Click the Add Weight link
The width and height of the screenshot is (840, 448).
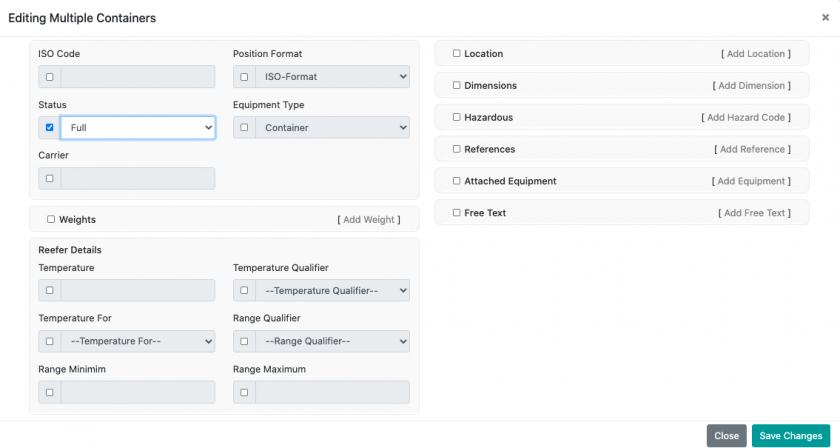pyautogui.click(x=369, y=220)
